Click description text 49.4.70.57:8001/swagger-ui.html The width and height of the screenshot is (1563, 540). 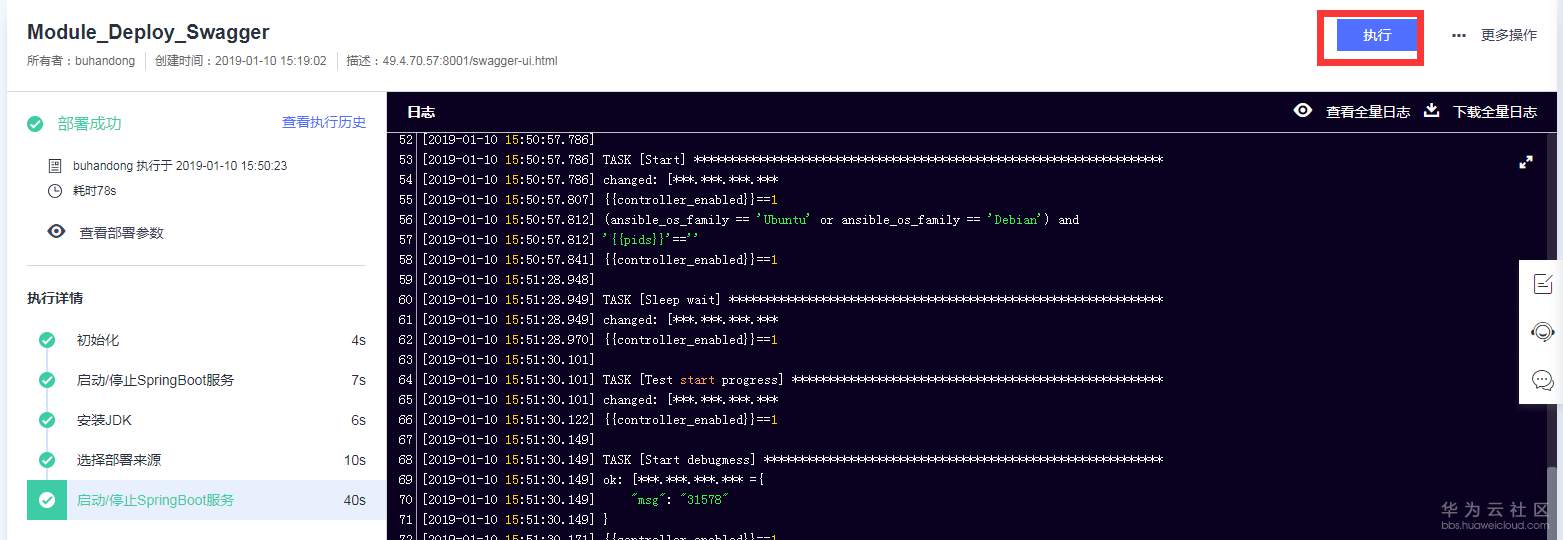point(469,61)
